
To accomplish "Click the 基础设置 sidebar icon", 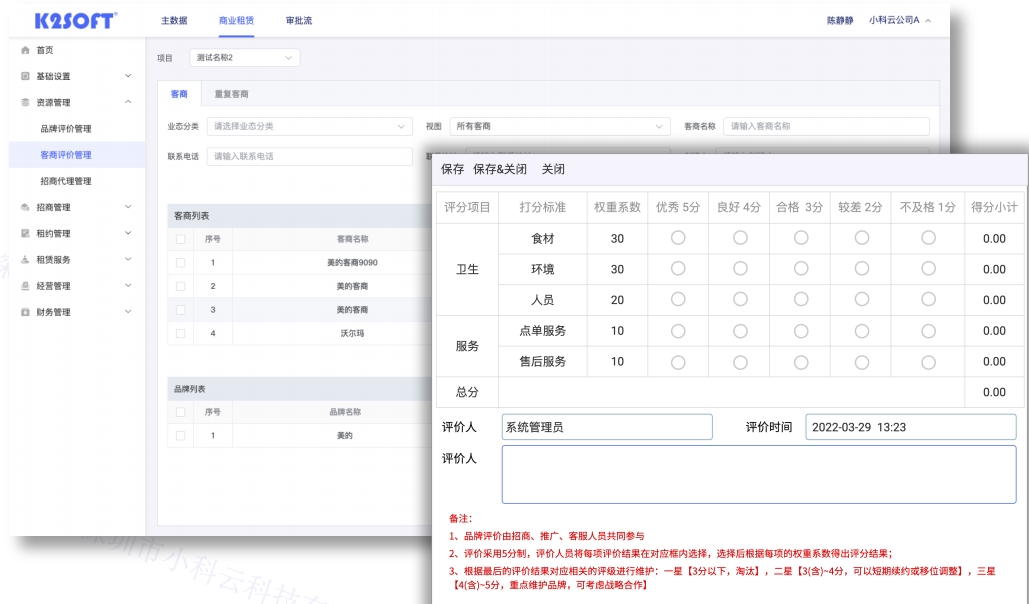I will (x=25, y=76).
